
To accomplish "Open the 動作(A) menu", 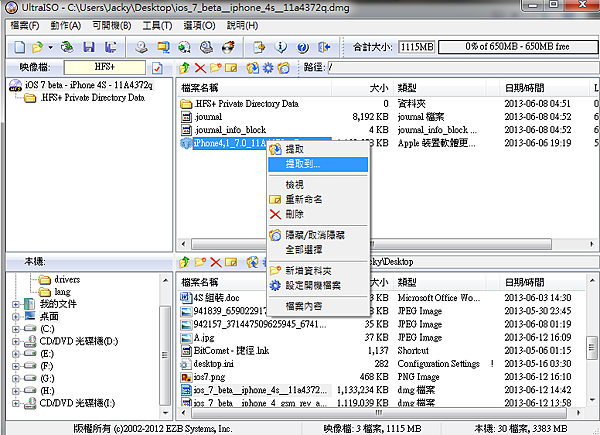I will pyautogui.click(x=66, y=26).
